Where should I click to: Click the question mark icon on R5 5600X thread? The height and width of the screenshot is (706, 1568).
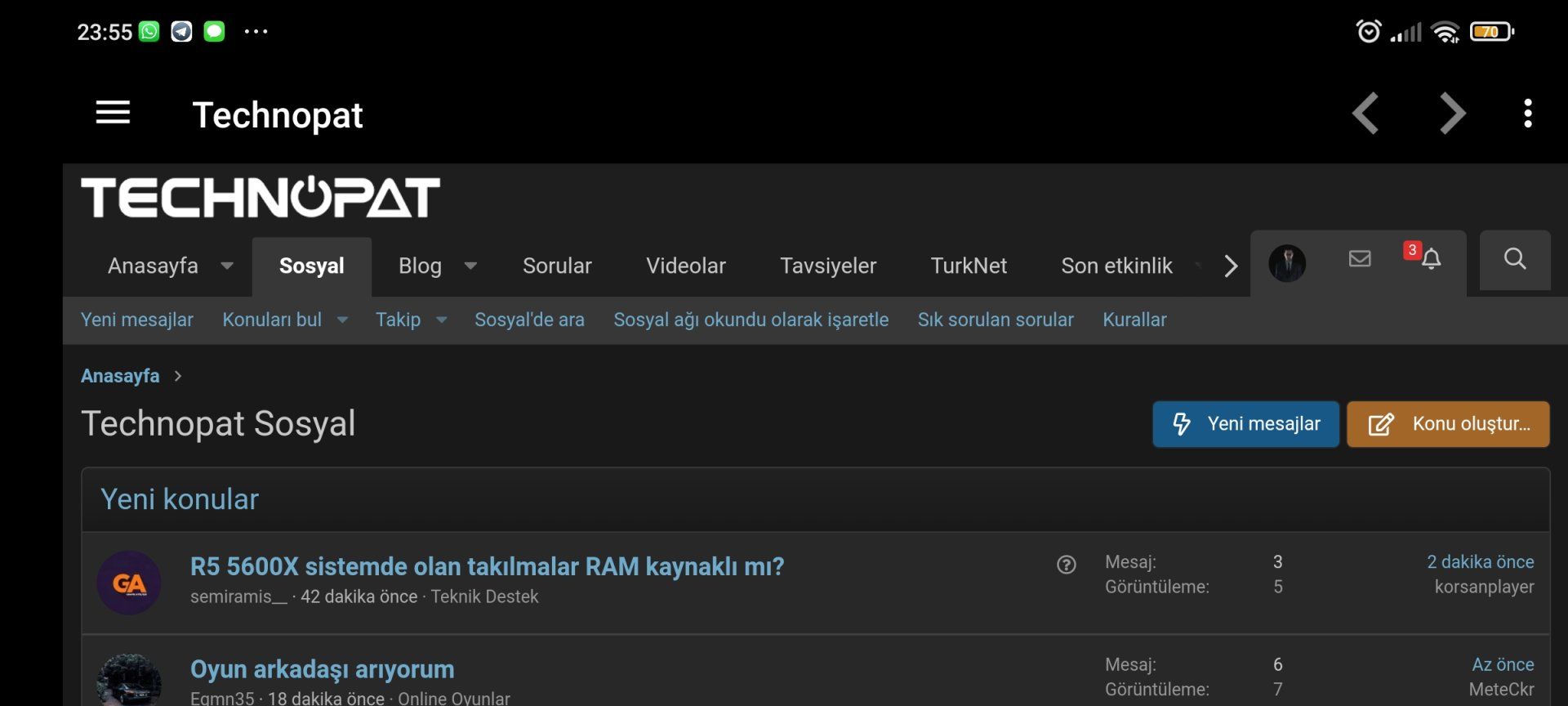pos(1066,565)
